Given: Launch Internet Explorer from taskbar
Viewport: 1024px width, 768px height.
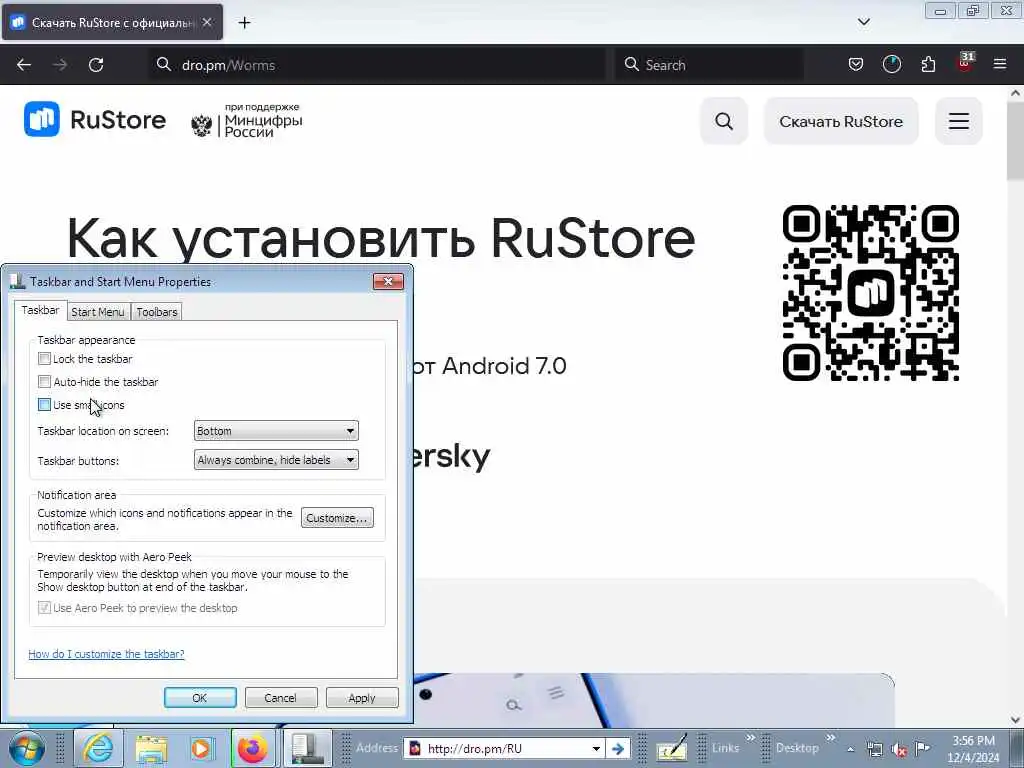Looking at the screenshot, I should coord(98,748).
